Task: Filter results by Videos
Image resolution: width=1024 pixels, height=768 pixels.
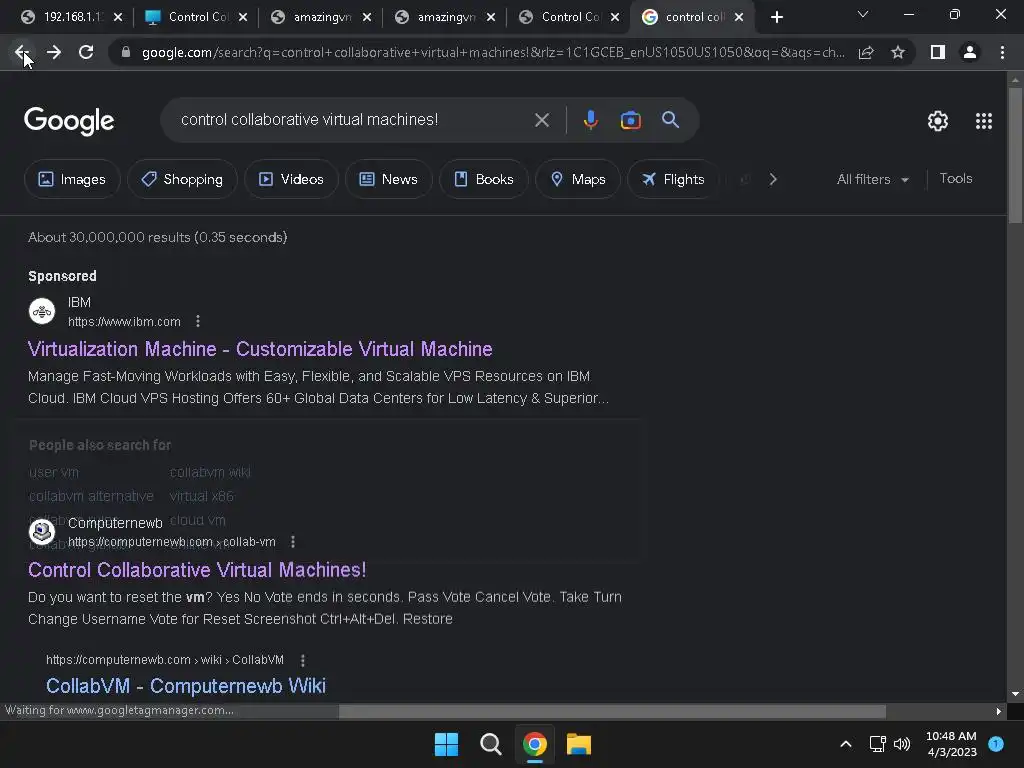Action: (x=291, y=179)
